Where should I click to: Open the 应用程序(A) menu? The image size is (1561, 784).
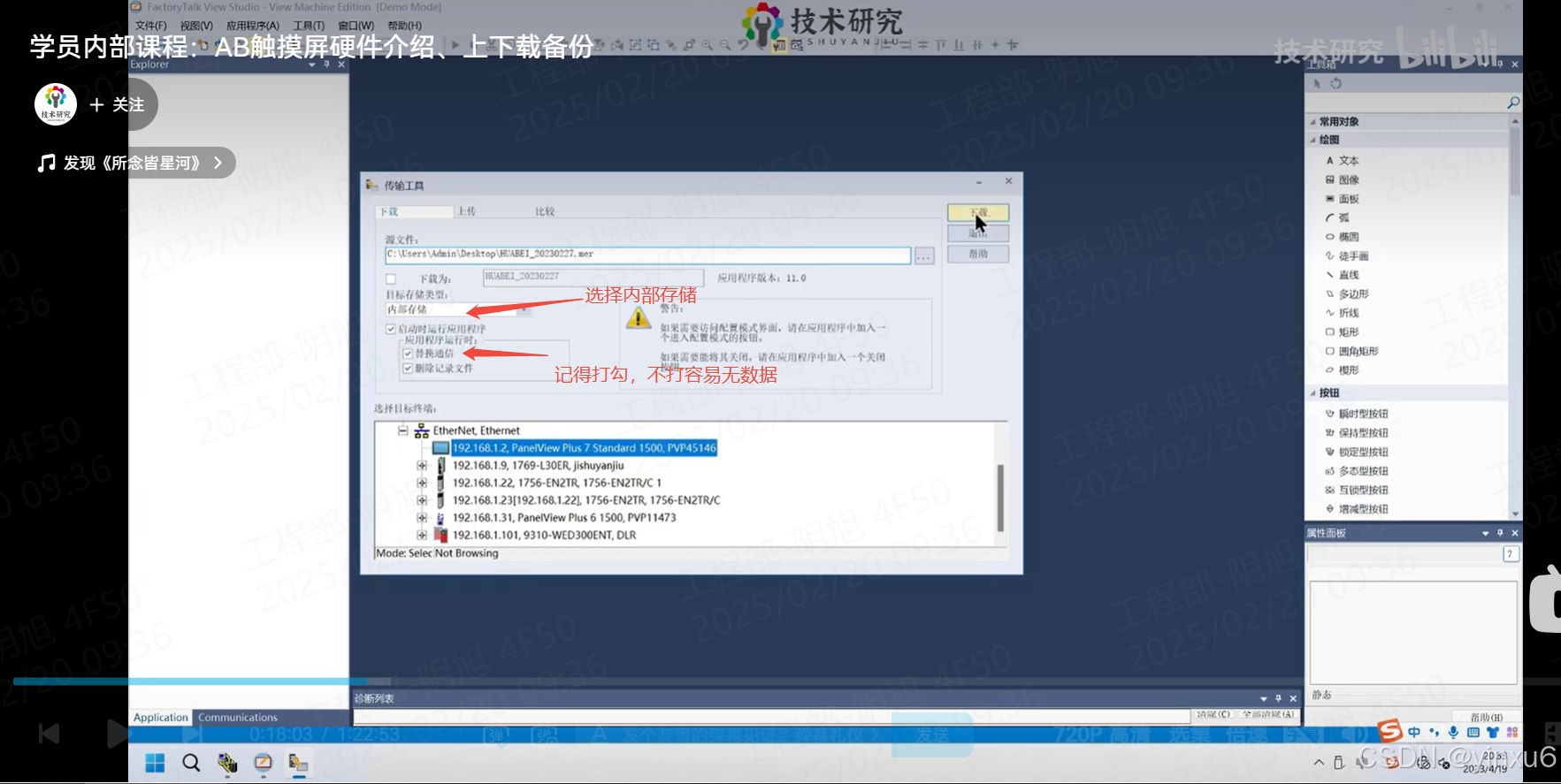pyautogui.click(x=253, y=26)
